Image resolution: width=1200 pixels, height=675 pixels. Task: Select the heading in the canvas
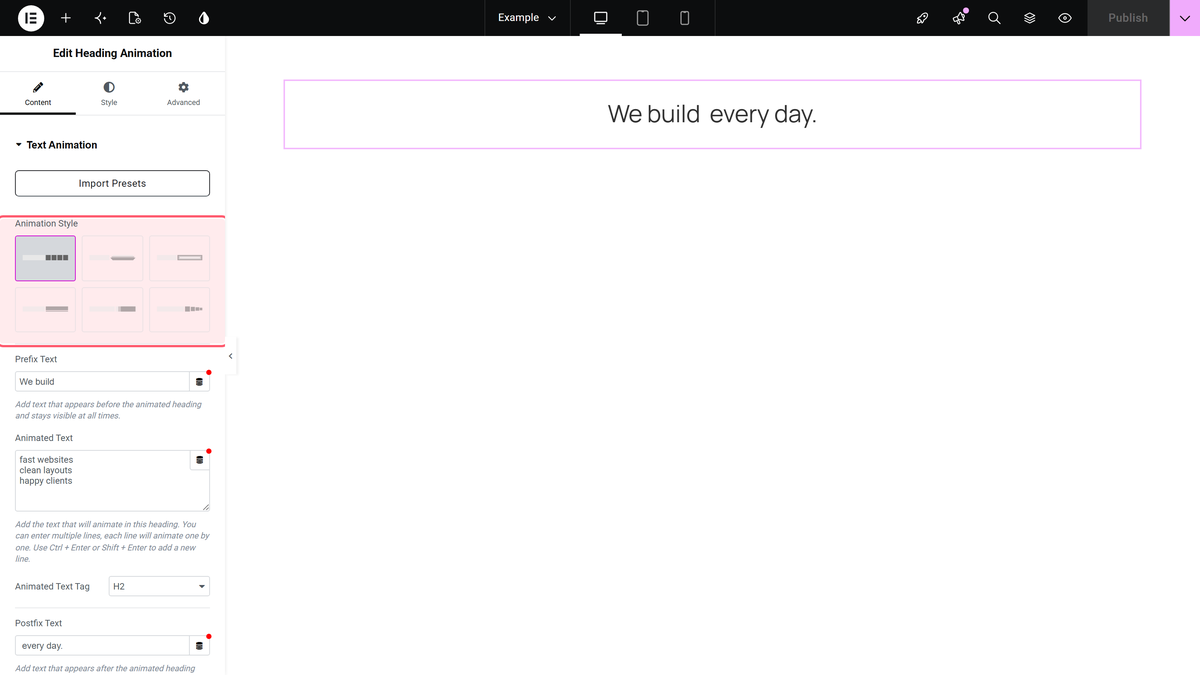pos(712,114)
